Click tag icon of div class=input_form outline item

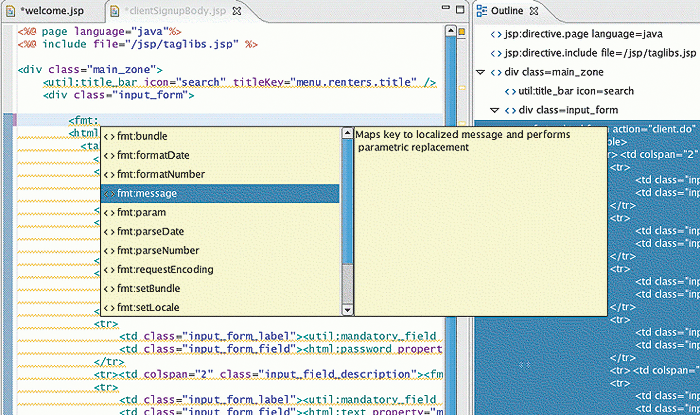510,110
